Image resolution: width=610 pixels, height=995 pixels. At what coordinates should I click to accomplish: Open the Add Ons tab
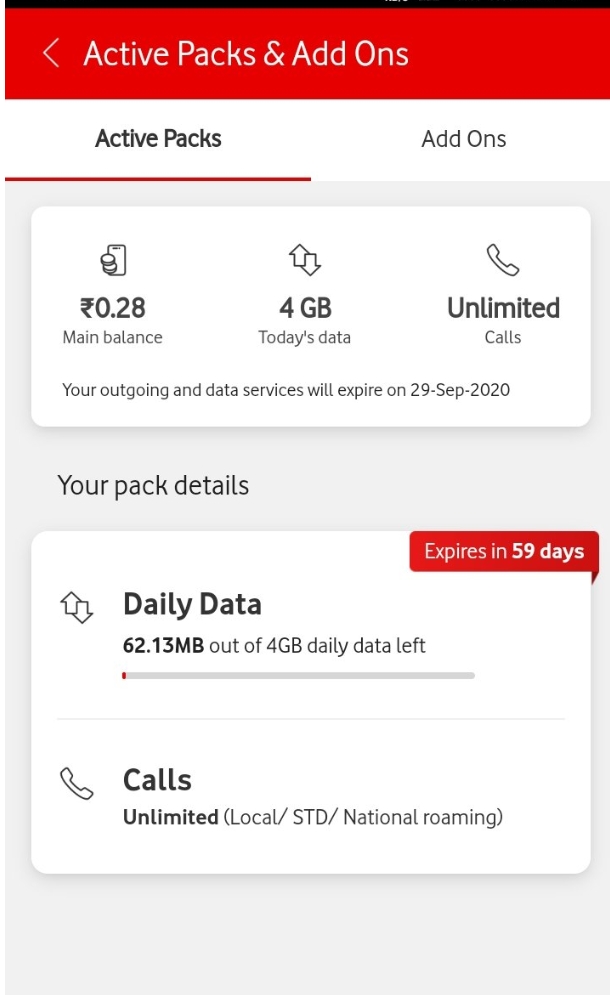tap(464, 139)
